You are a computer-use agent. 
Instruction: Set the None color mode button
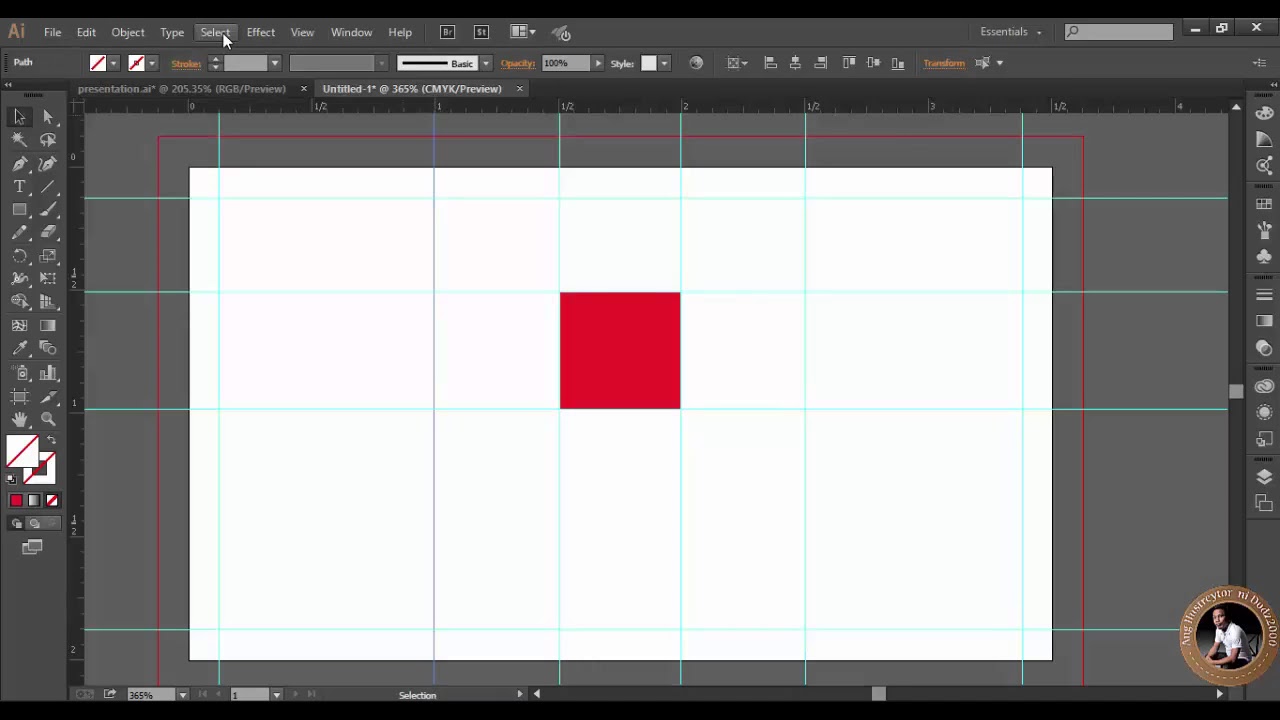(52, 501)
